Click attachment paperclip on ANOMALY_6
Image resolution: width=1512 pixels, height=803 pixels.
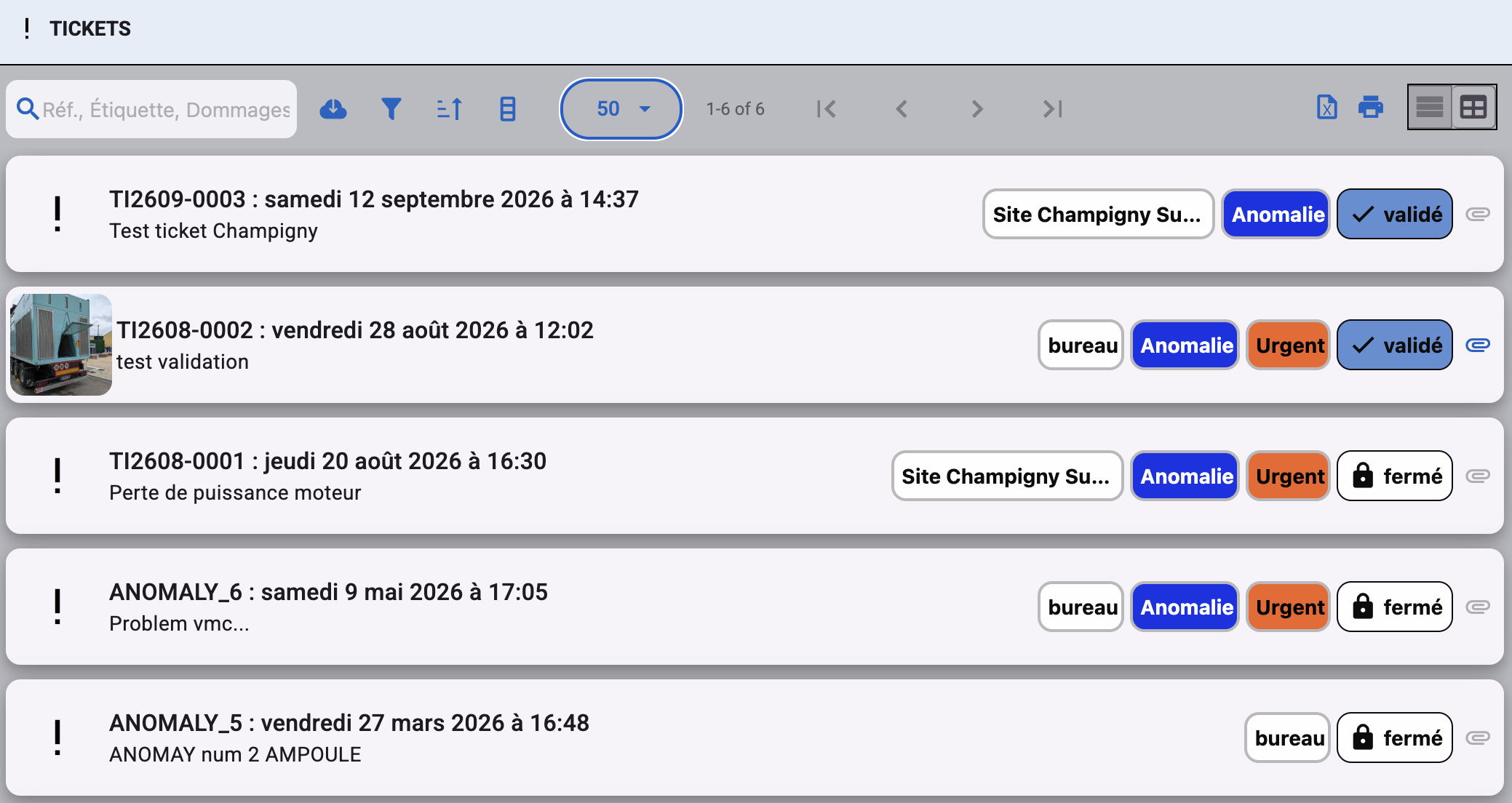click(1478, 607)
